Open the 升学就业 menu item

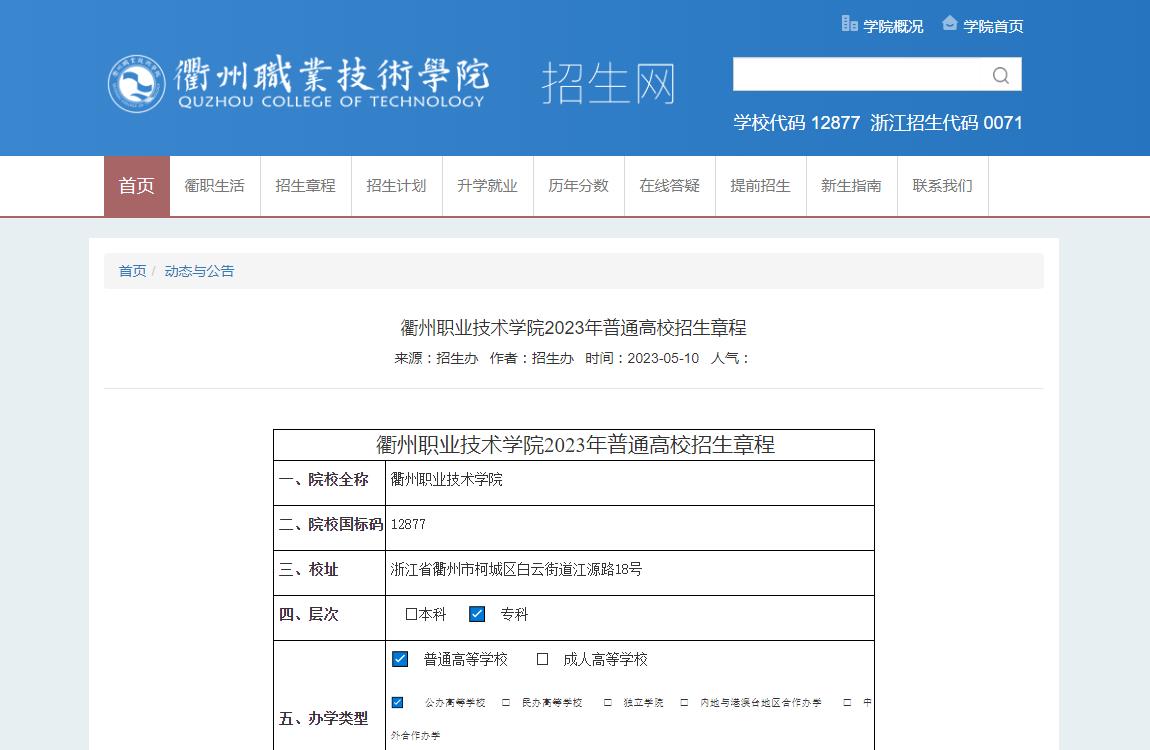tap(487, 185)
